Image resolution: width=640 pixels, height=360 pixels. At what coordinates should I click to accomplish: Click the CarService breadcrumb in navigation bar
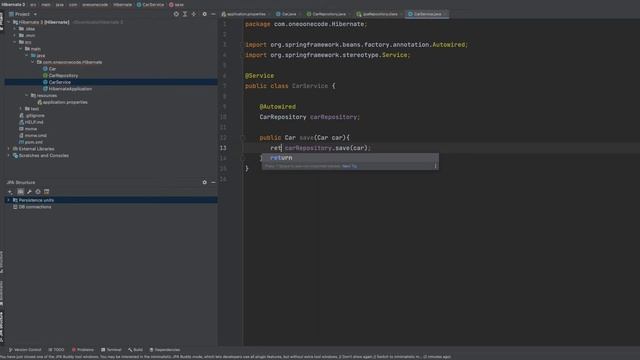coord(150,4)
